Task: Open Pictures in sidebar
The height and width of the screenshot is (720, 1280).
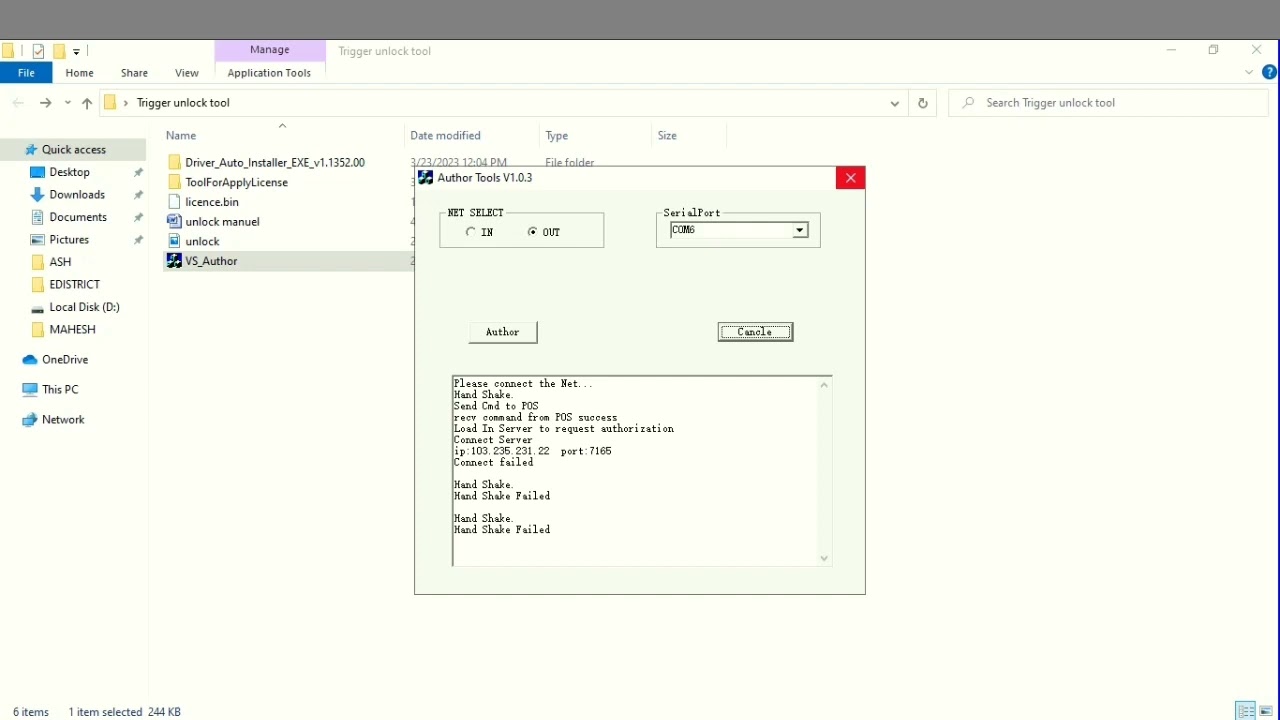Action: pos(69,240)
